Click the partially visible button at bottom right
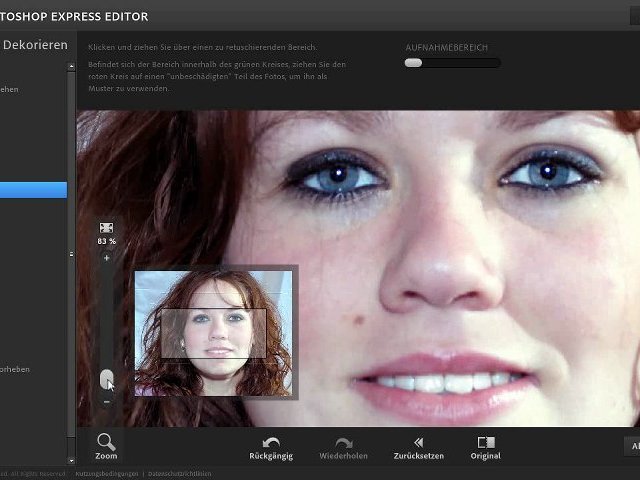This screenshot has width=640, height=480. (x=631, y=445)
